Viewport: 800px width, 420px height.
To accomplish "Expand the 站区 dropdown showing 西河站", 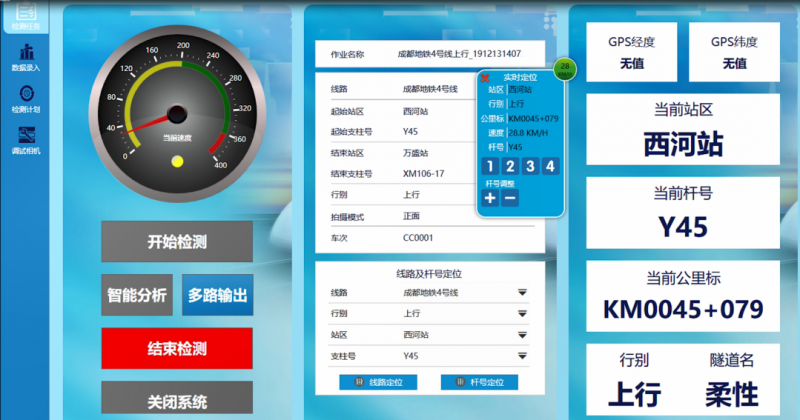I will tap(522, 335).
